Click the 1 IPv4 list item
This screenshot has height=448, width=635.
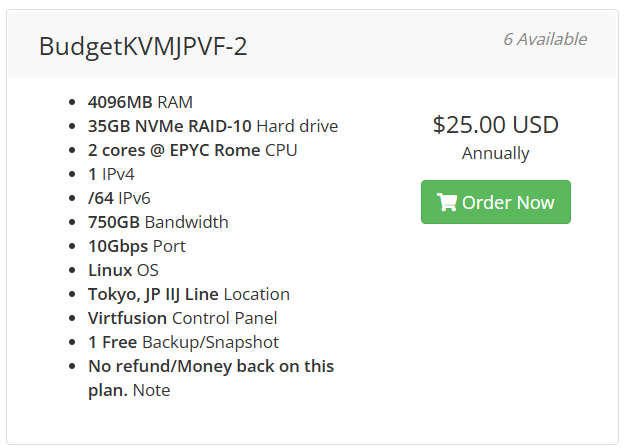(112, 174)
